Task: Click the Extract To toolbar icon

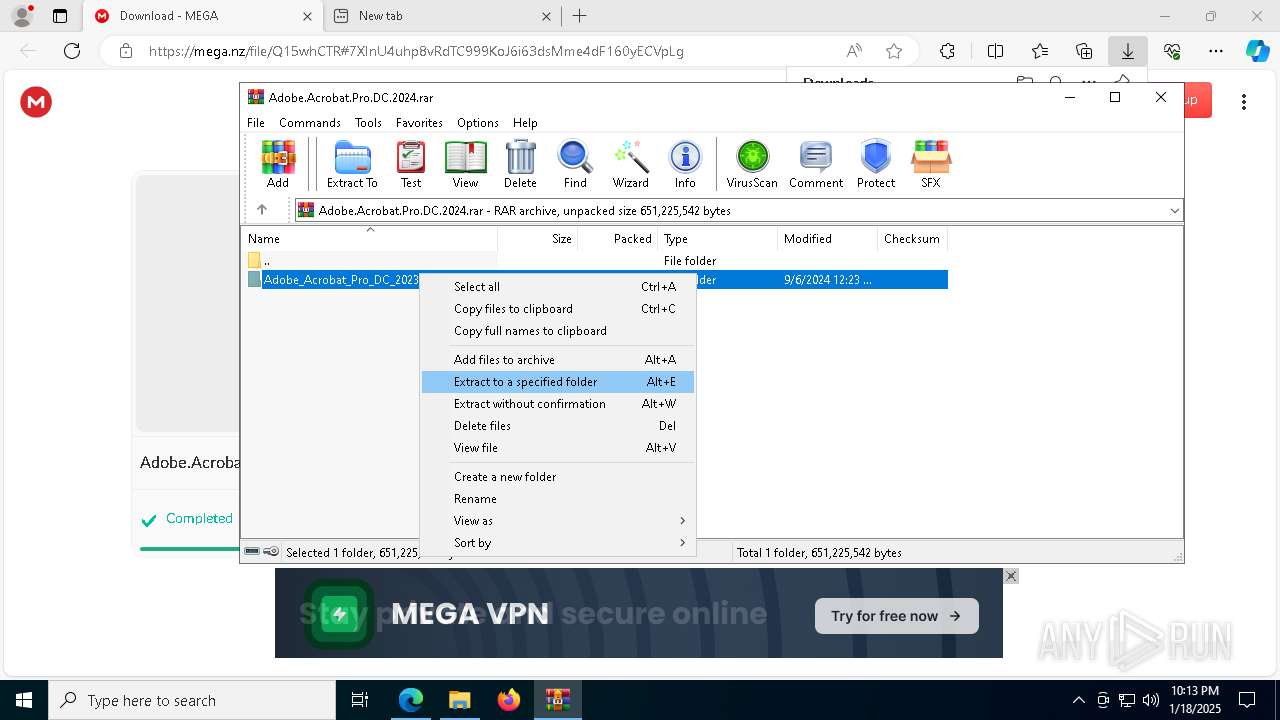Action: (x=352, y=164)
